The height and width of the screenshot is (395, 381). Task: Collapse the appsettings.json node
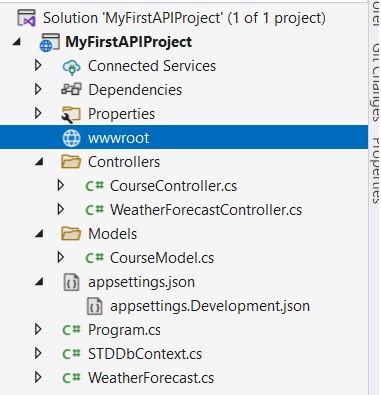tap(40, 282)
